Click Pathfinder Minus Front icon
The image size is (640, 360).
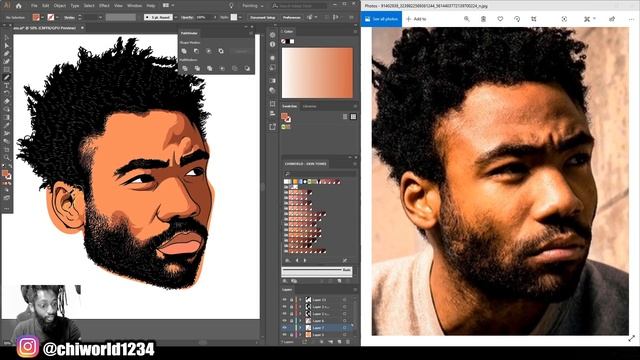[x=197, y=51]
